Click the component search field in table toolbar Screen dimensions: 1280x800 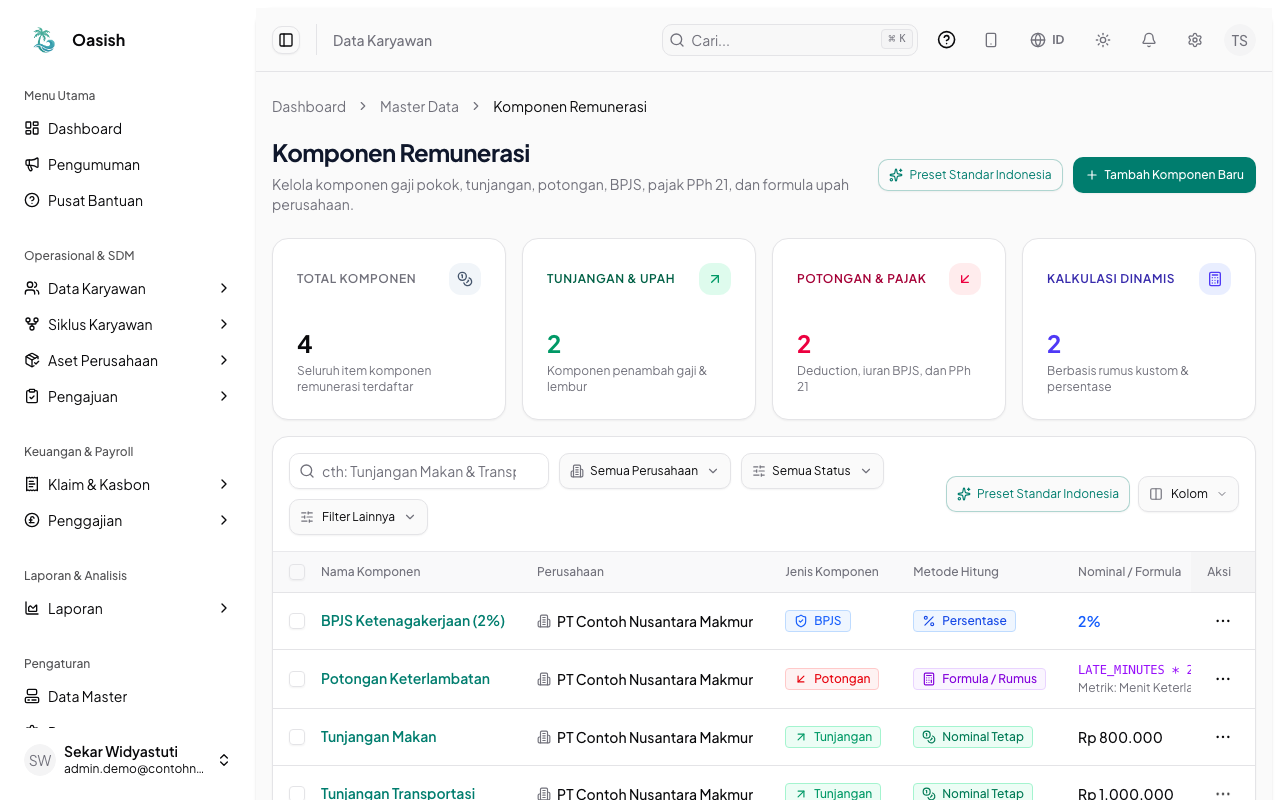point(419,471)
